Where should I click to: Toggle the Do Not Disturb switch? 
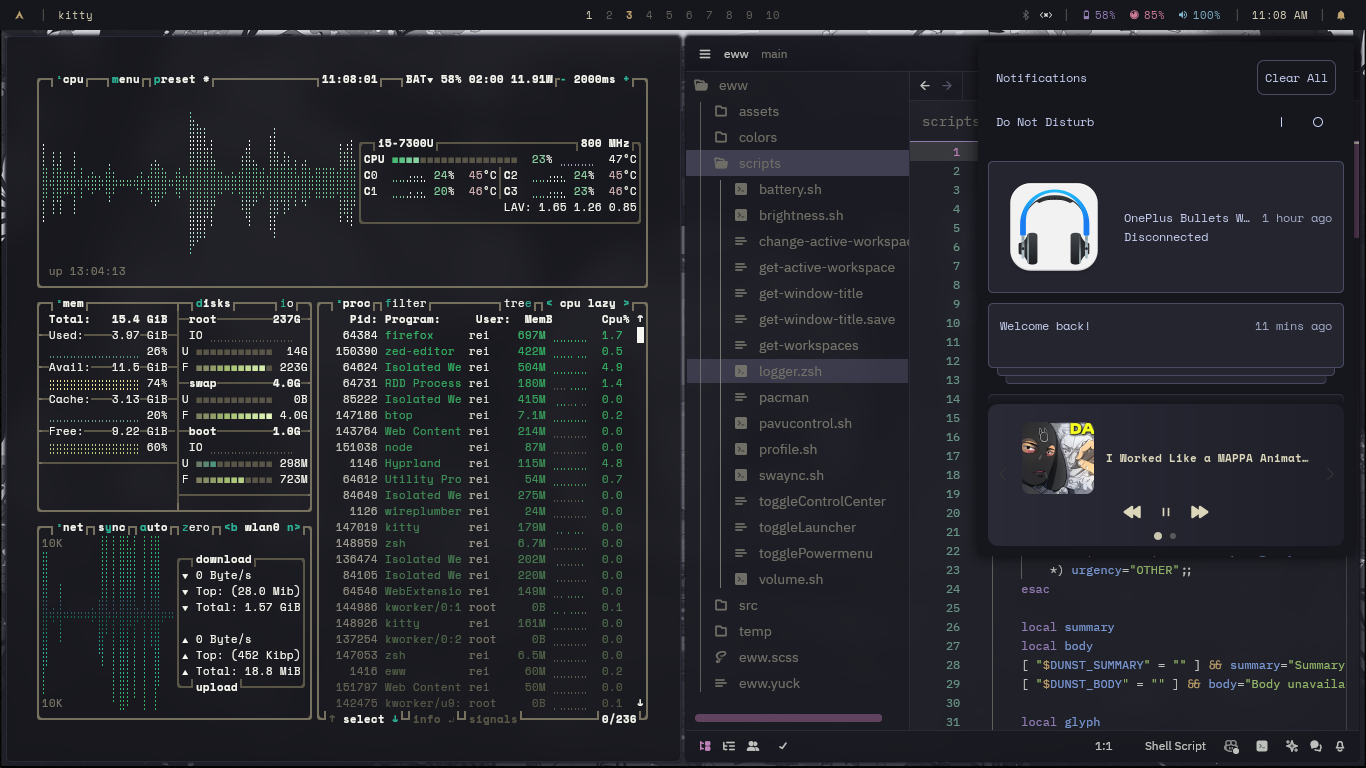tap(1299, 122)
